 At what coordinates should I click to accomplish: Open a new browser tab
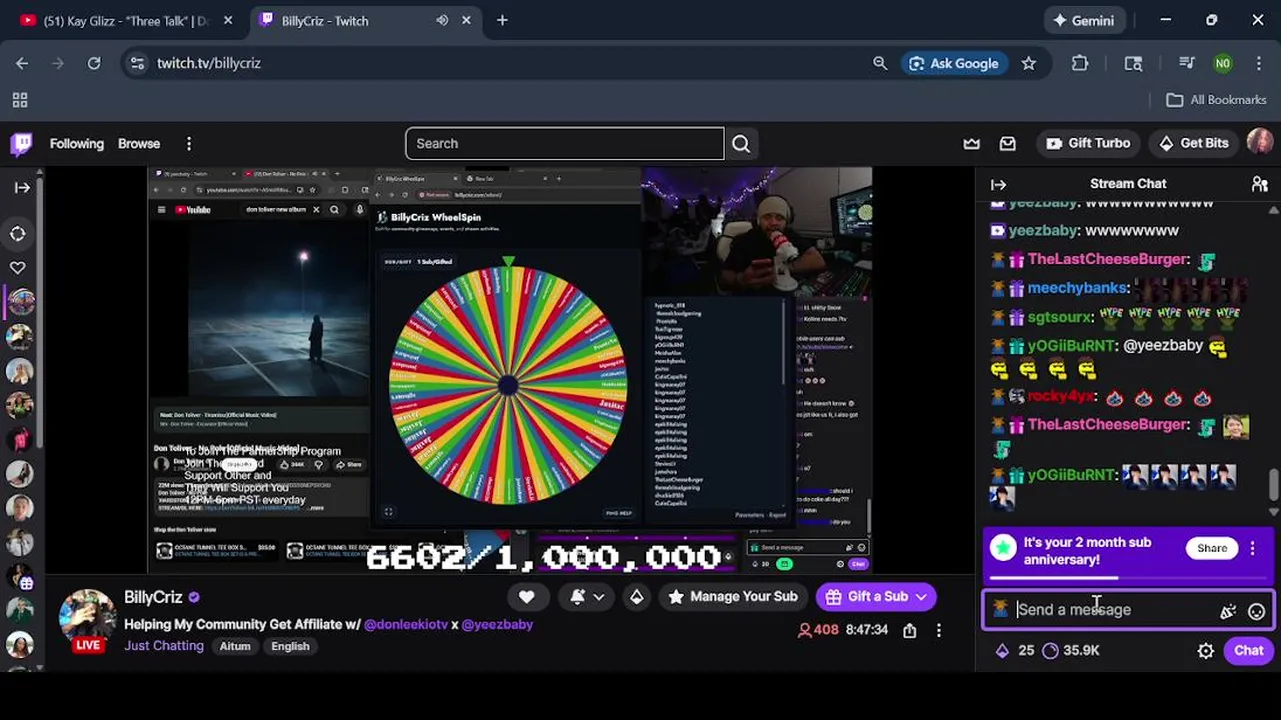502,20
